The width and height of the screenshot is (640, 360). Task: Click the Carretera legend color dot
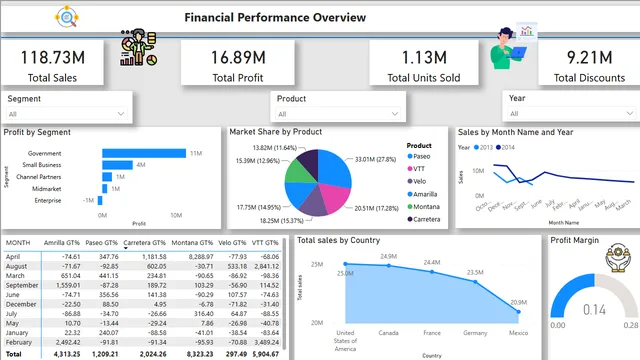click(410, 219)
